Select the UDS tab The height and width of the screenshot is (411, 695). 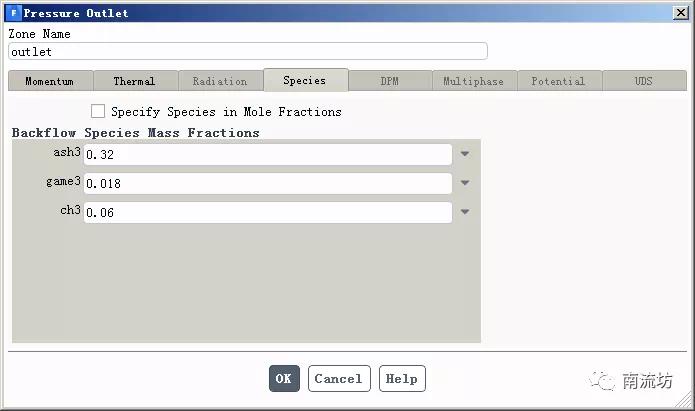(x=643, y=81)
